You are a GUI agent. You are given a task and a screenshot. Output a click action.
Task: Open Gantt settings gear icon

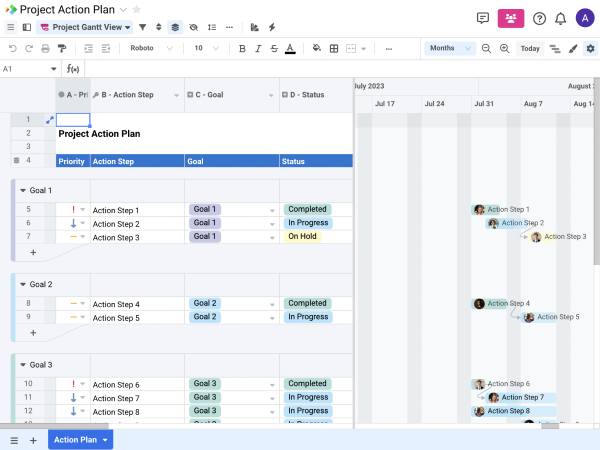590,48
